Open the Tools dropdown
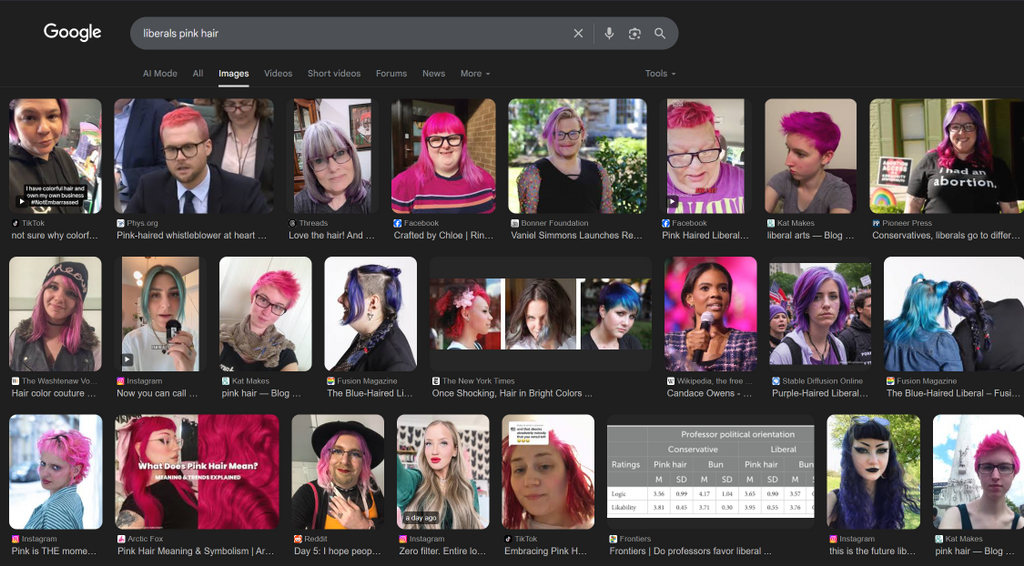1024x566 pixels. pos(660,74)
